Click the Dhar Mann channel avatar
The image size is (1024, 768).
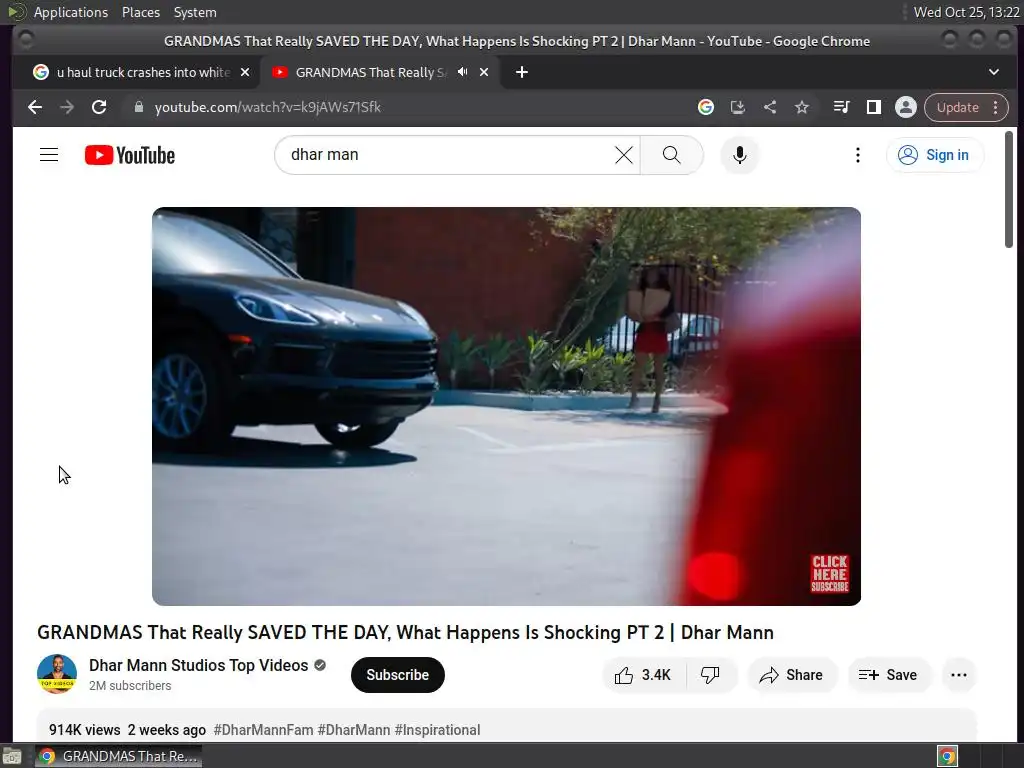pos(57,674)
